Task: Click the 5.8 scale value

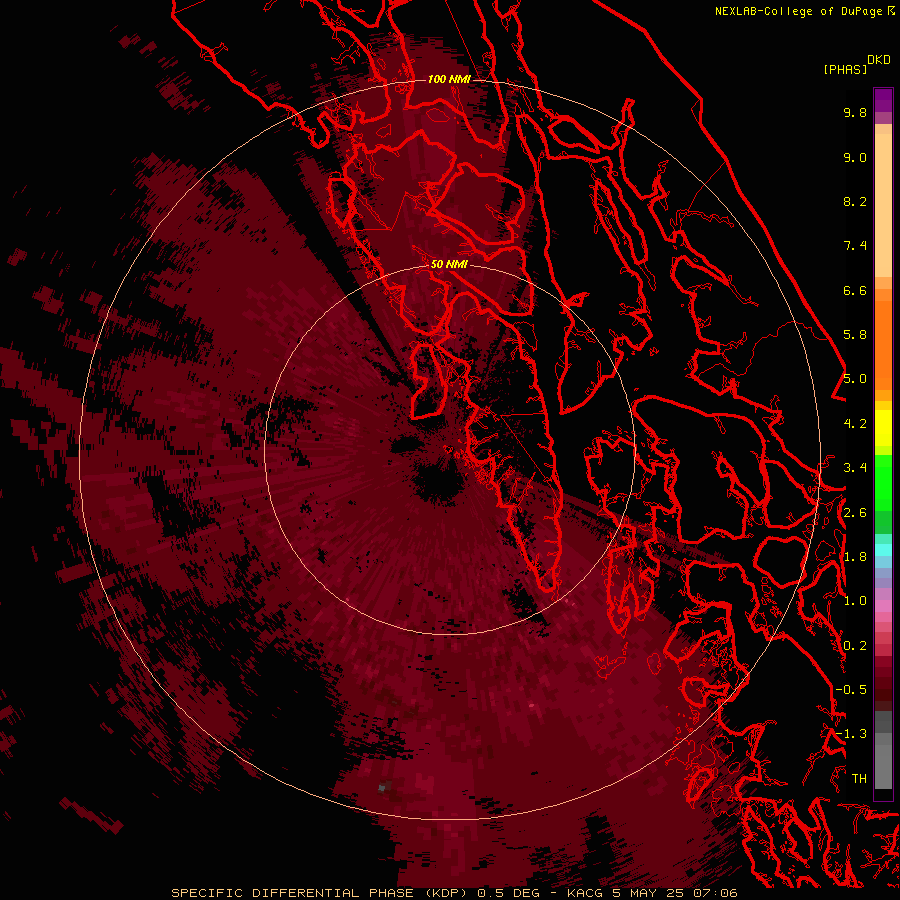Action: click(x=855, y=335)
